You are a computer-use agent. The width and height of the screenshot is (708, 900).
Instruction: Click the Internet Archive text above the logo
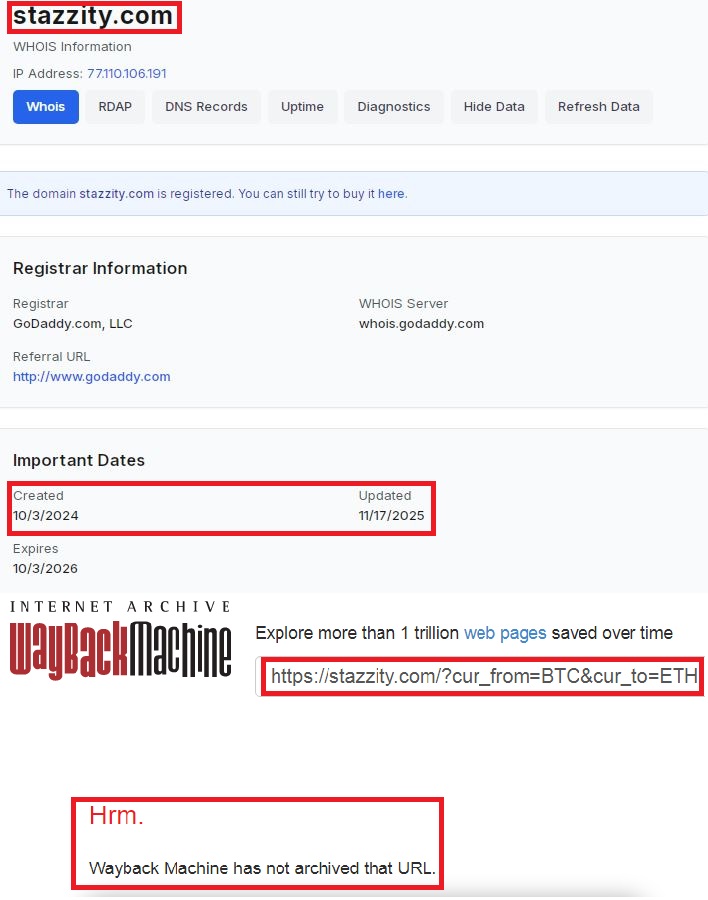click(x=120, y=607)
